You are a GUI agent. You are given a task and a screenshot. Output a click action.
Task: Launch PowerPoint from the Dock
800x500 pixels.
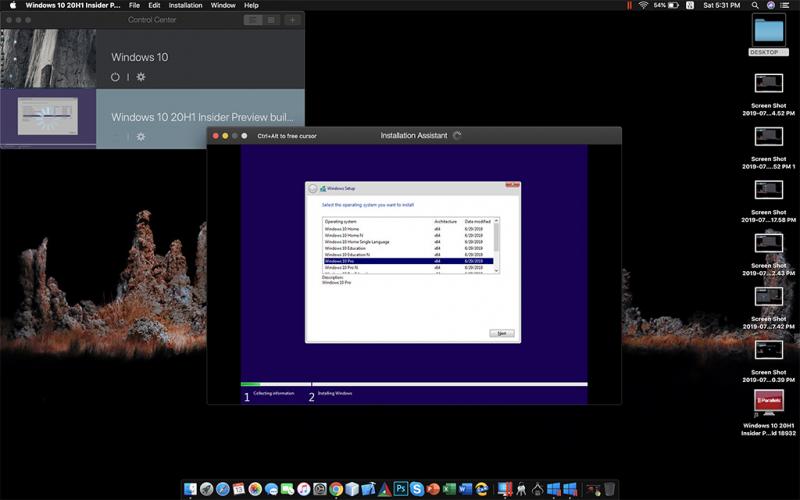click(x=433, y=489)
